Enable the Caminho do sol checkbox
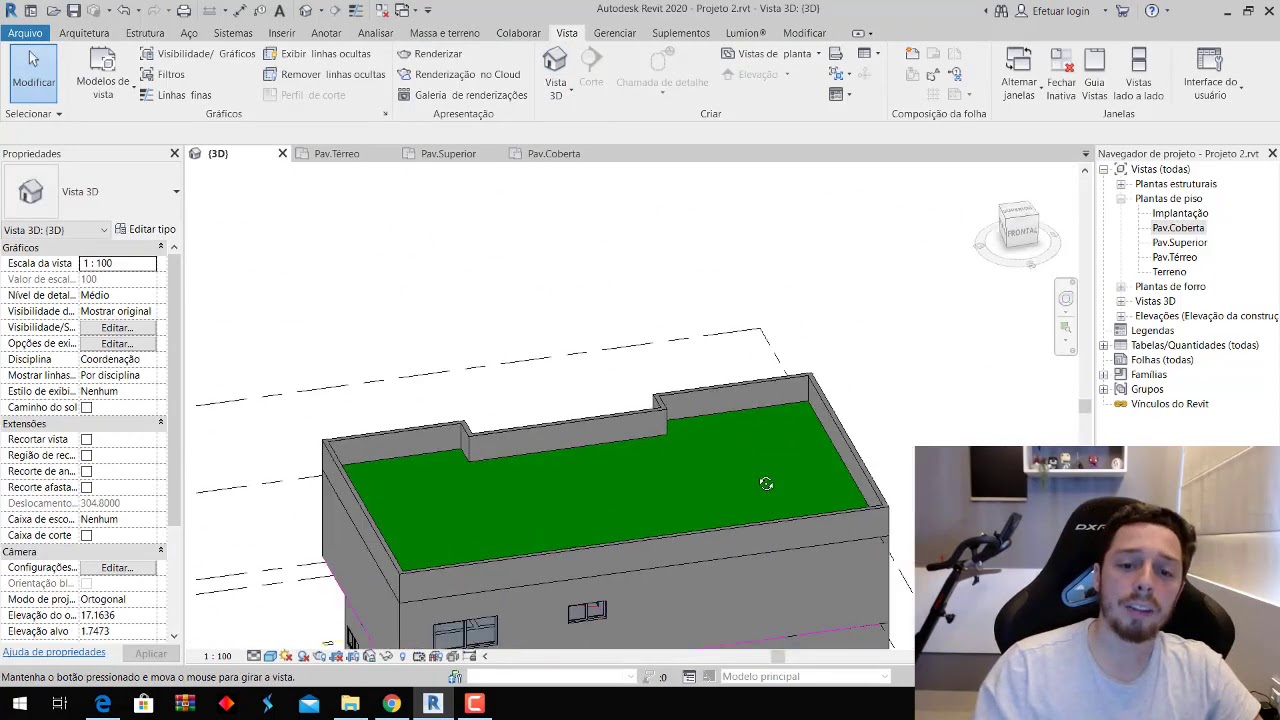 pos(86,407)
